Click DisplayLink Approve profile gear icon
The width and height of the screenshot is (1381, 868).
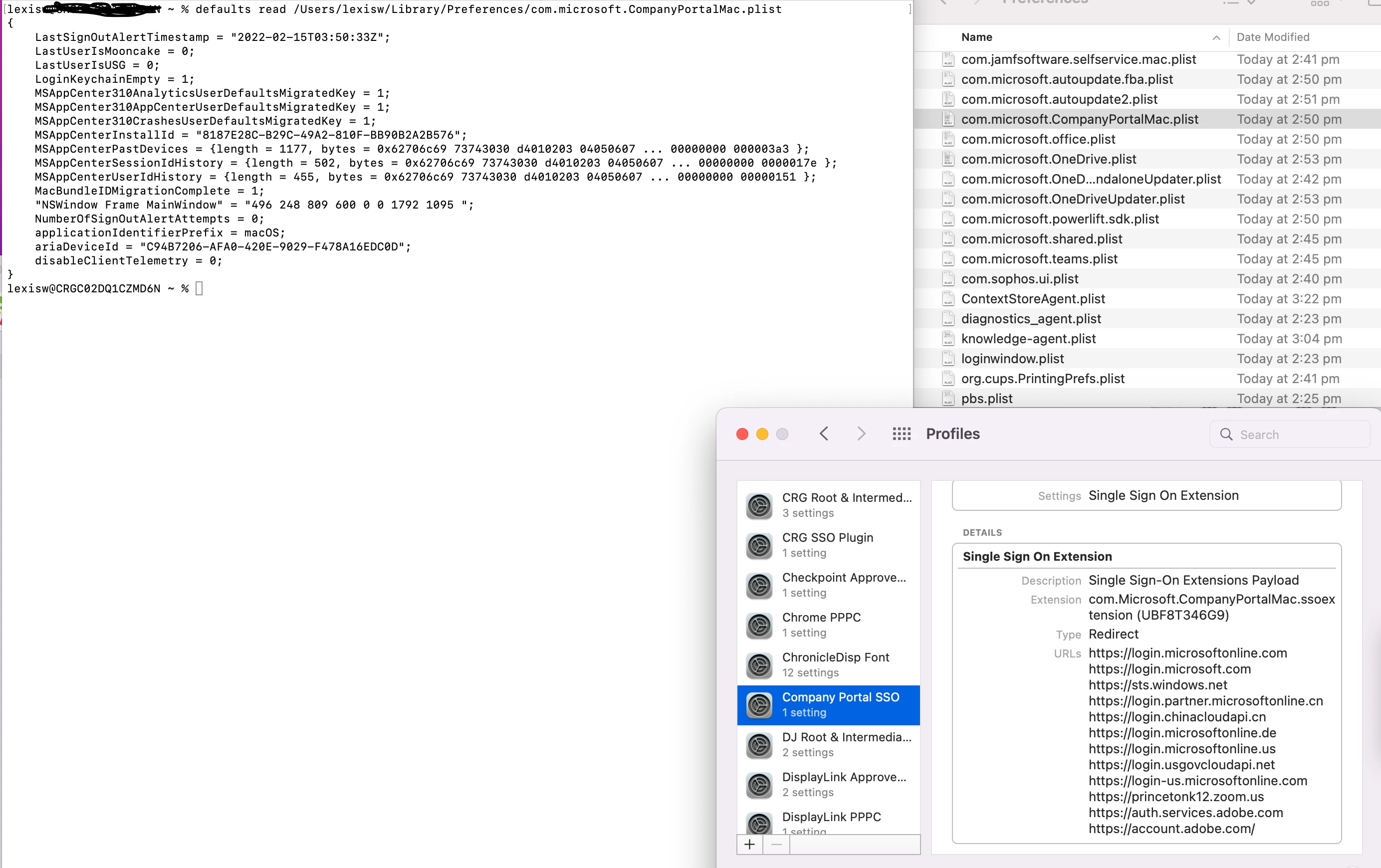click(759, 786)
